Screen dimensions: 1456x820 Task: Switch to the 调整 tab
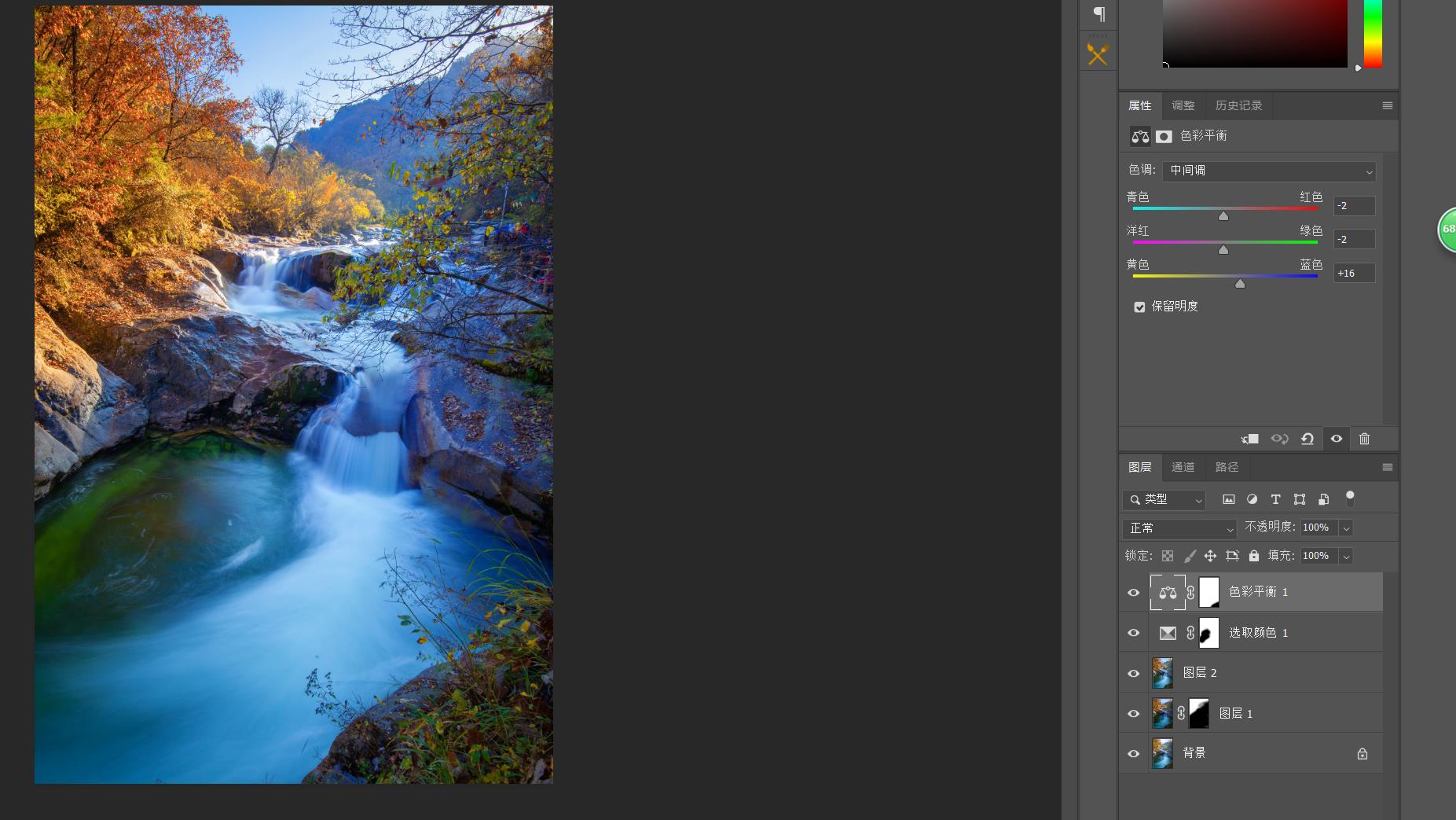tap(1183, 105)
